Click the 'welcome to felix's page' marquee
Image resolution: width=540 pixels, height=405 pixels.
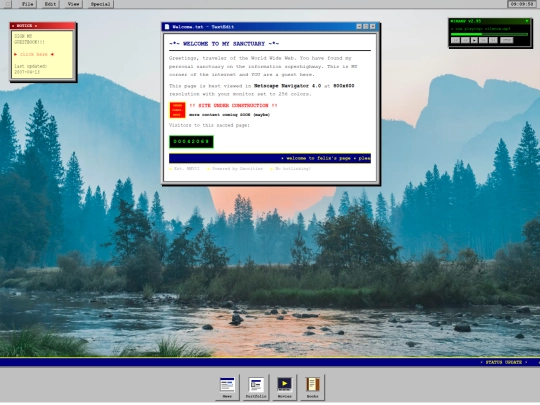click(x=270, y=158)
